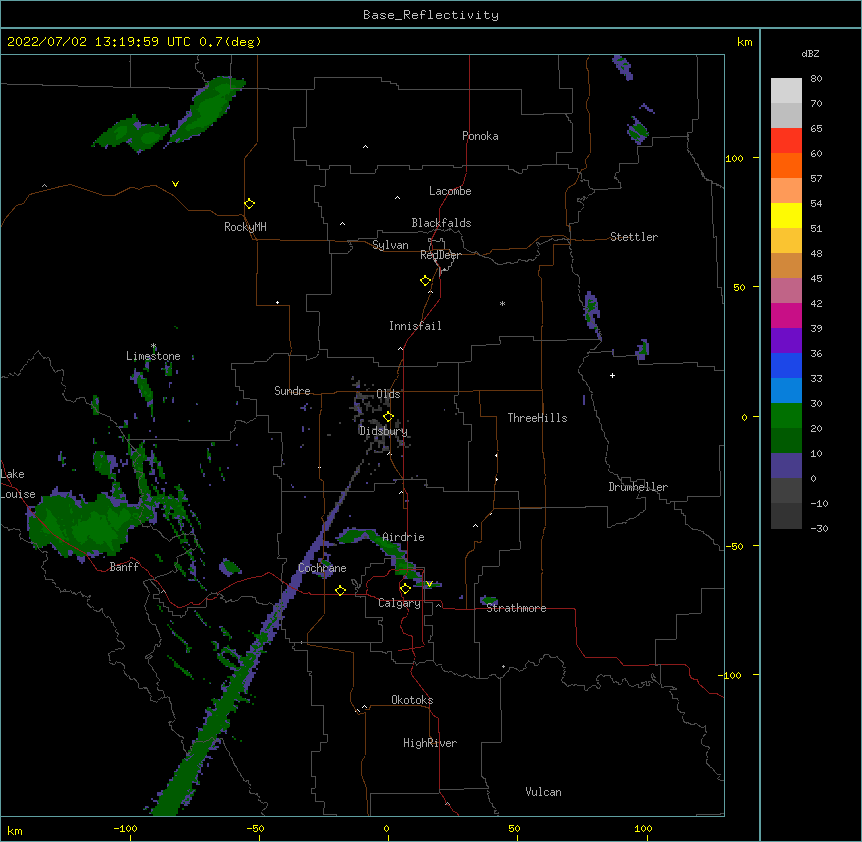Click the yellow diamond marker beside Olds
Screen dimensions: 862x842
tap(388, 417)
